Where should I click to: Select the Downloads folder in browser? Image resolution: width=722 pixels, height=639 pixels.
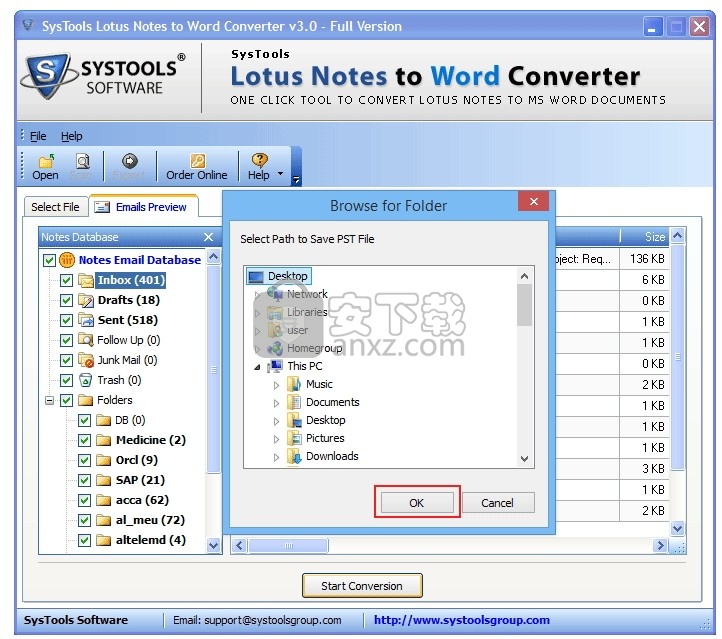tap(332, 456)
